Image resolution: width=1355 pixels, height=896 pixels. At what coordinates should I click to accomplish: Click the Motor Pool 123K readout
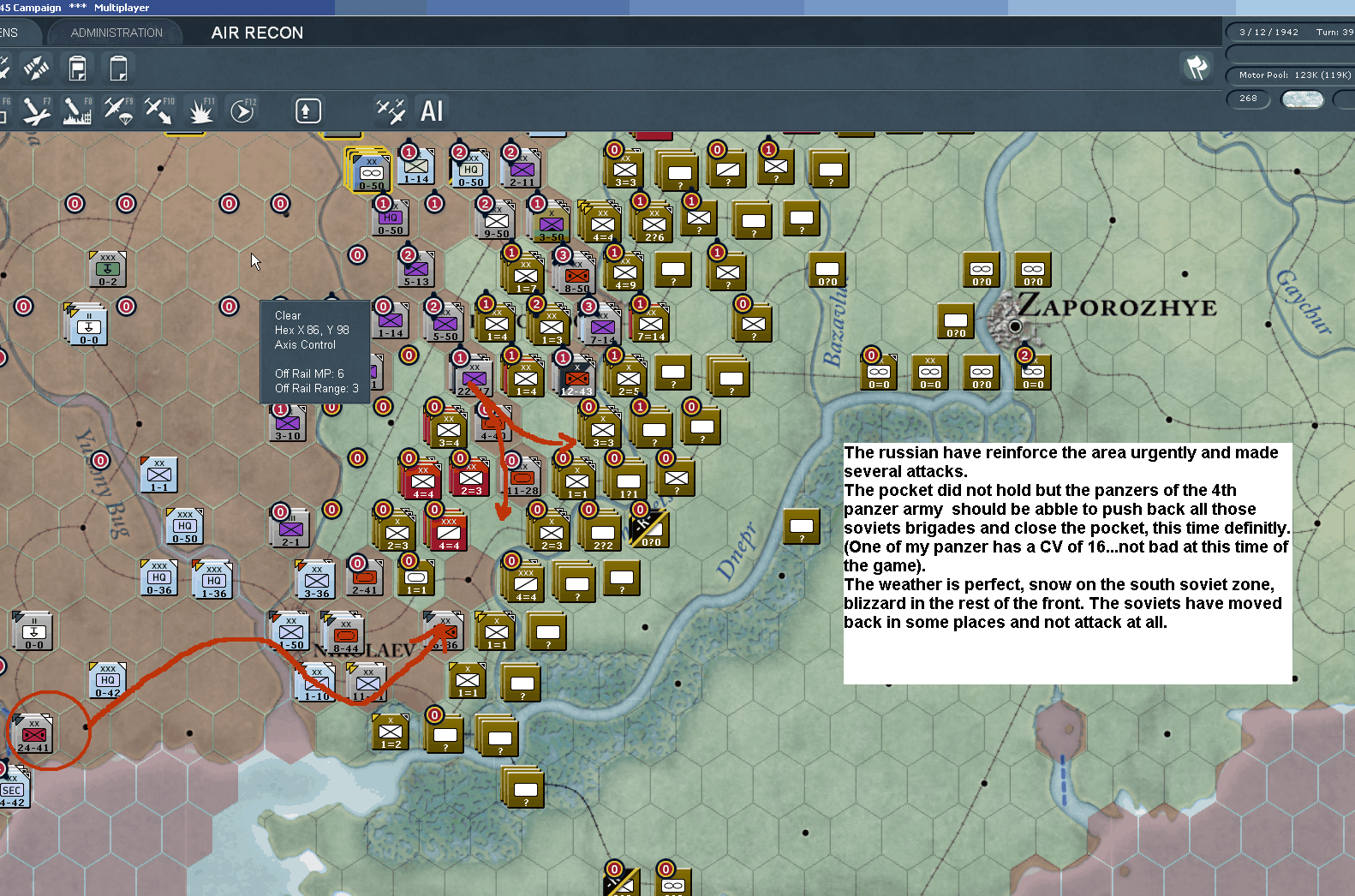pos(1291,75)
